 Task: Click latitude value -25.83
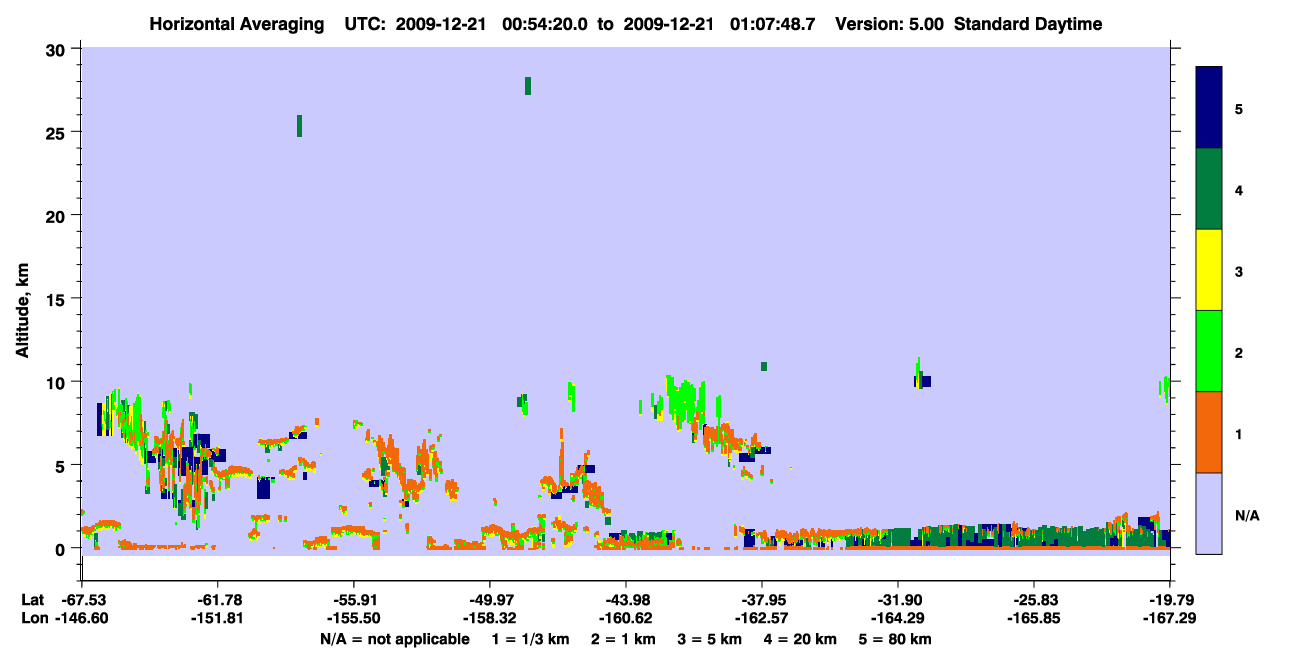point(1034,600)
